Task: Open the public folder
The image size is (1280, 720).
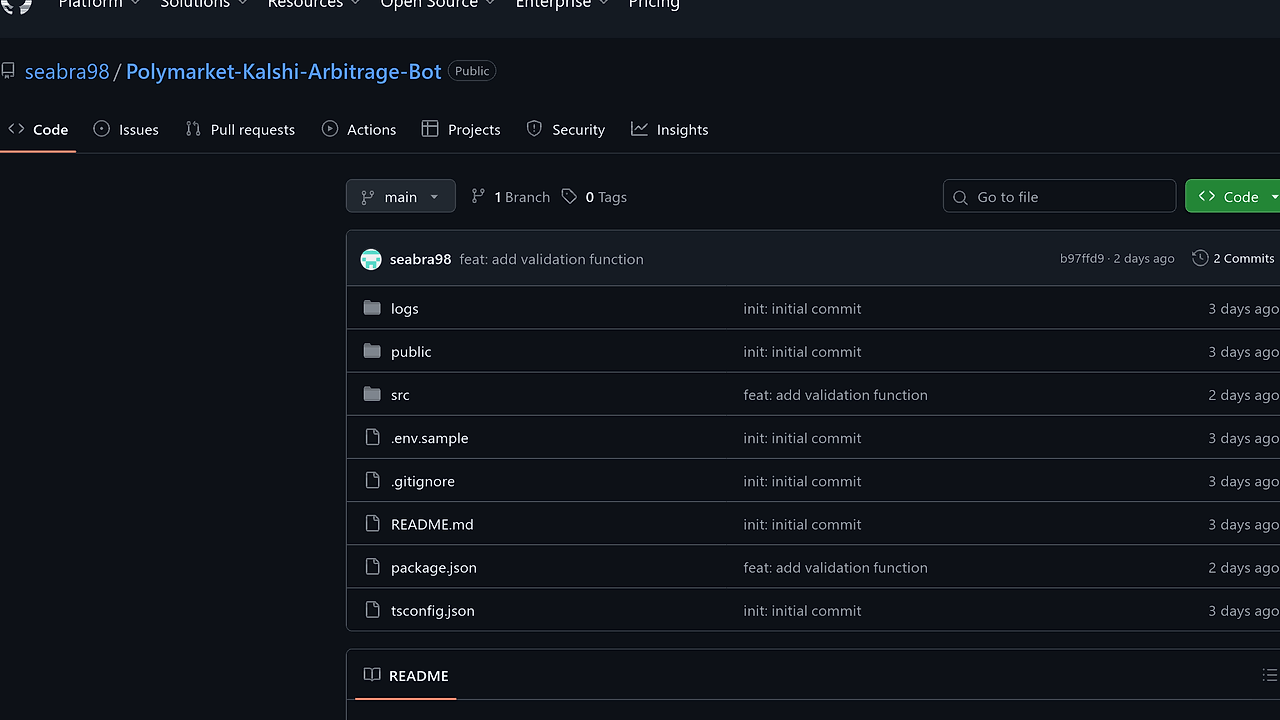Action: [411, 352]
